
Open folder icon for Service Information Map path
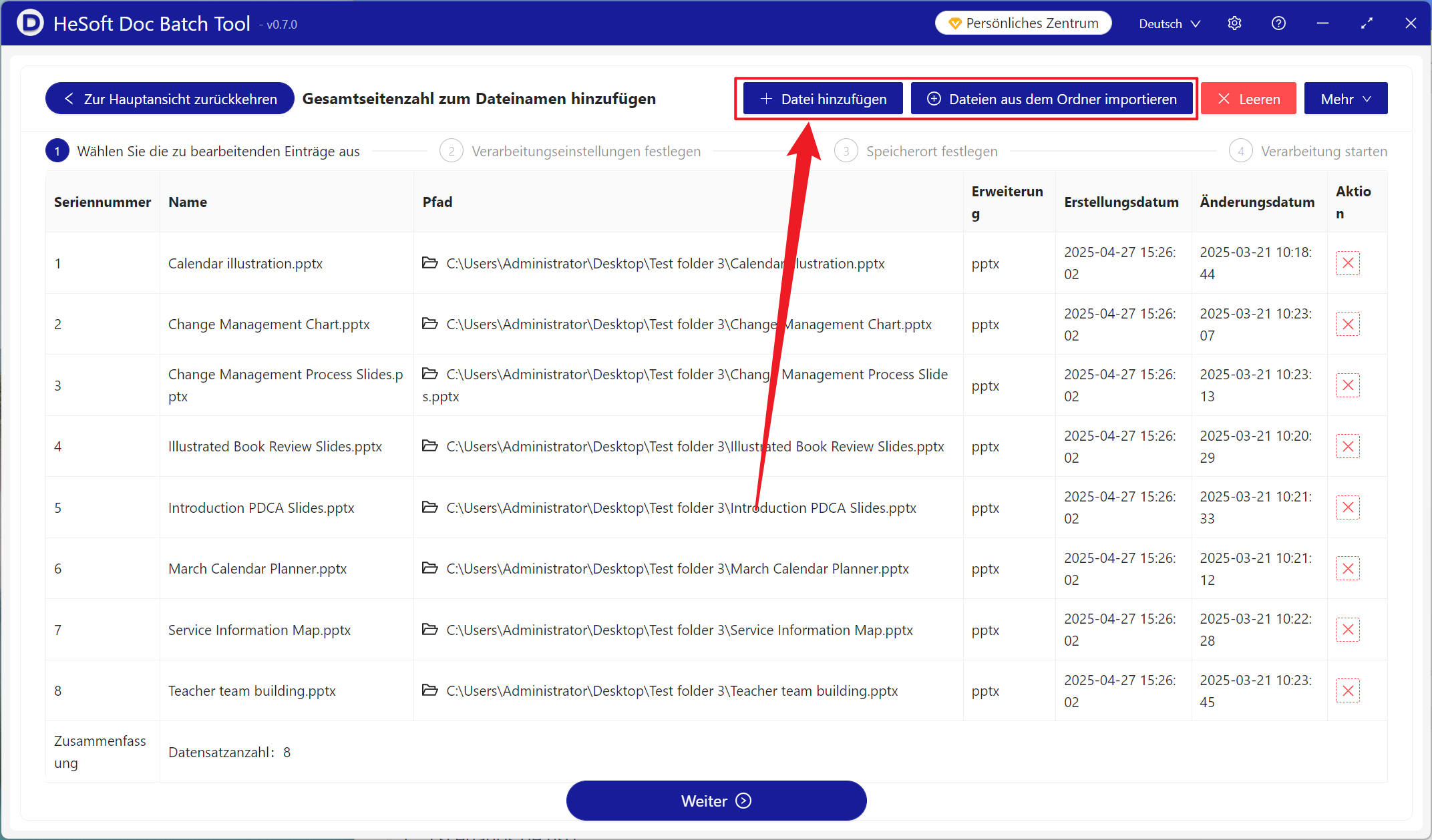pos(430,630)
